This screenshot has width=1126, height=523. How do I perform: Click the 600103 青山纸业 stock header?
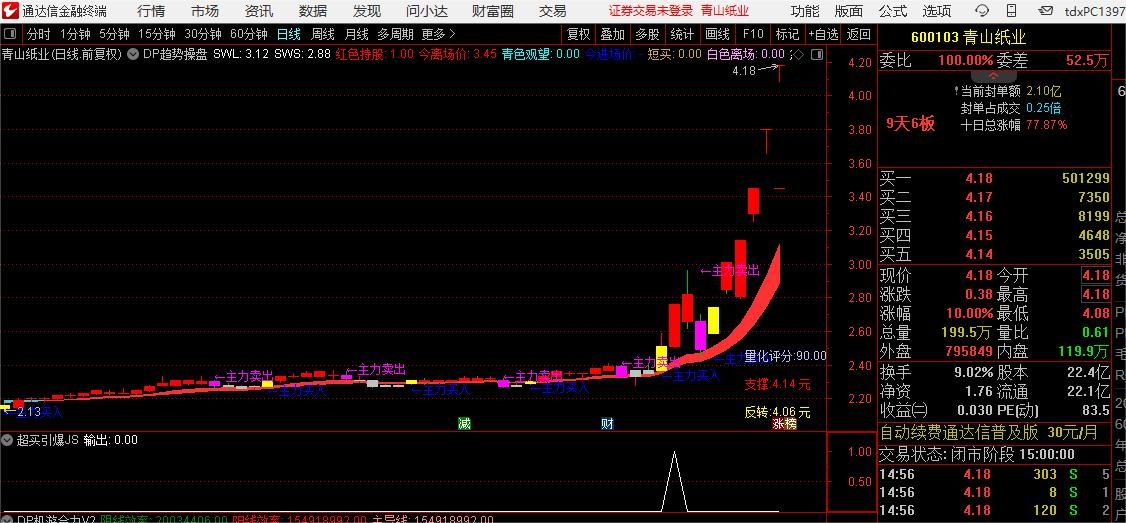[x=969, y=38]
